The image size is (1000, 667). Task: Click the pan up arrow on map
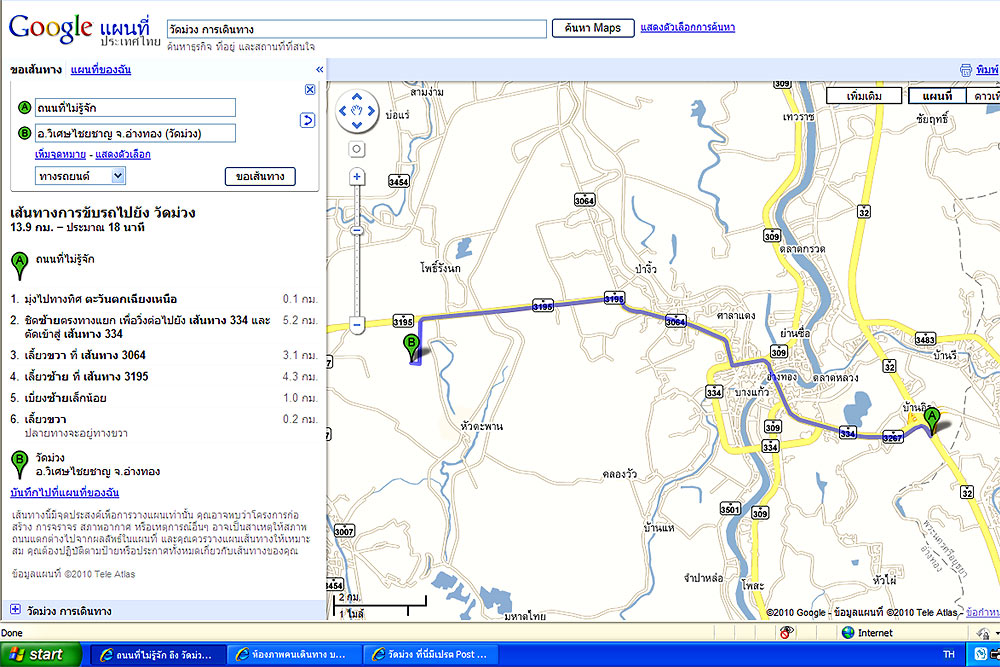point(357,97)
